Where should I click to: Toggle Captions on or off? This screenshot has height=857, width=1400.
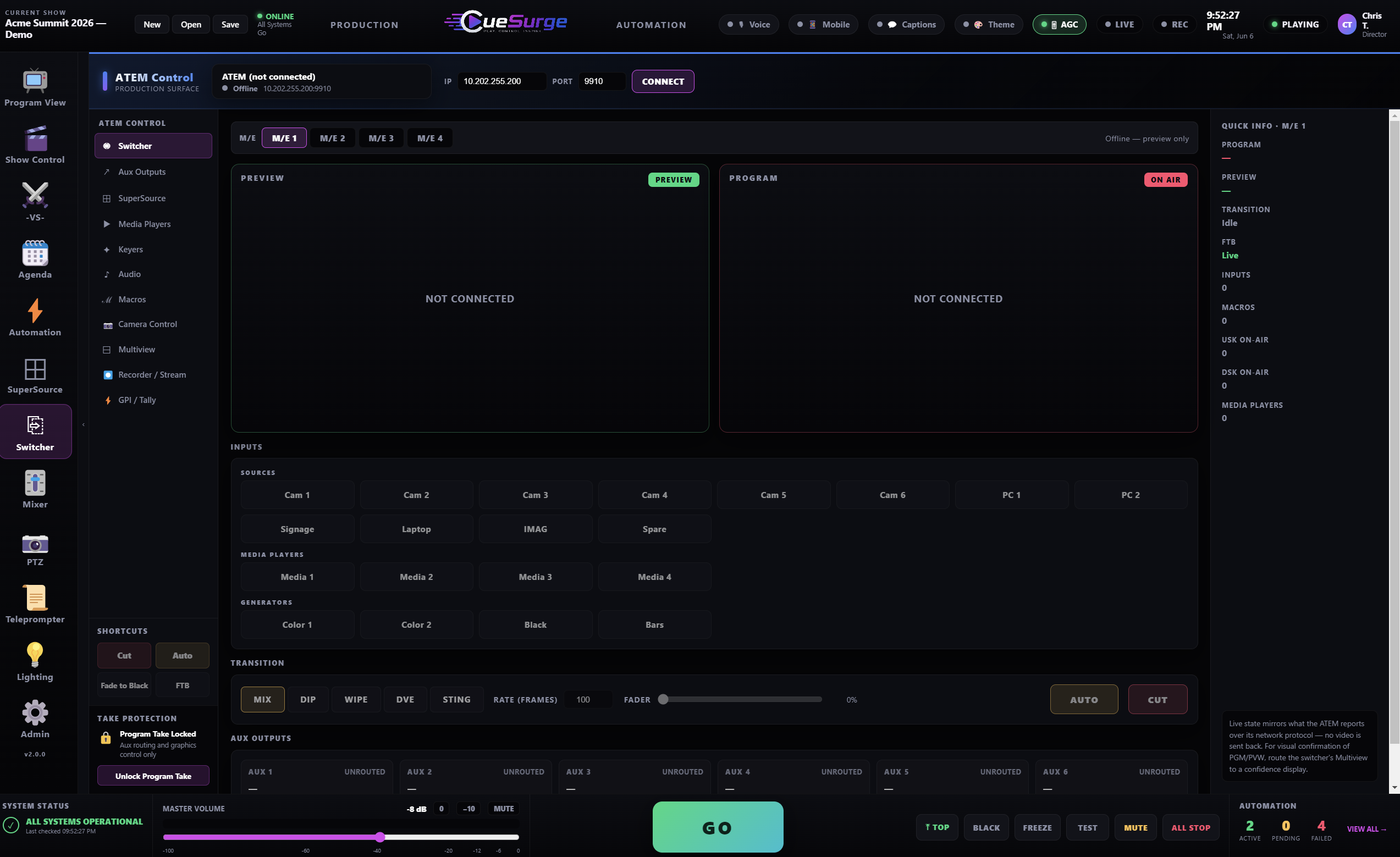coord(906,24)
